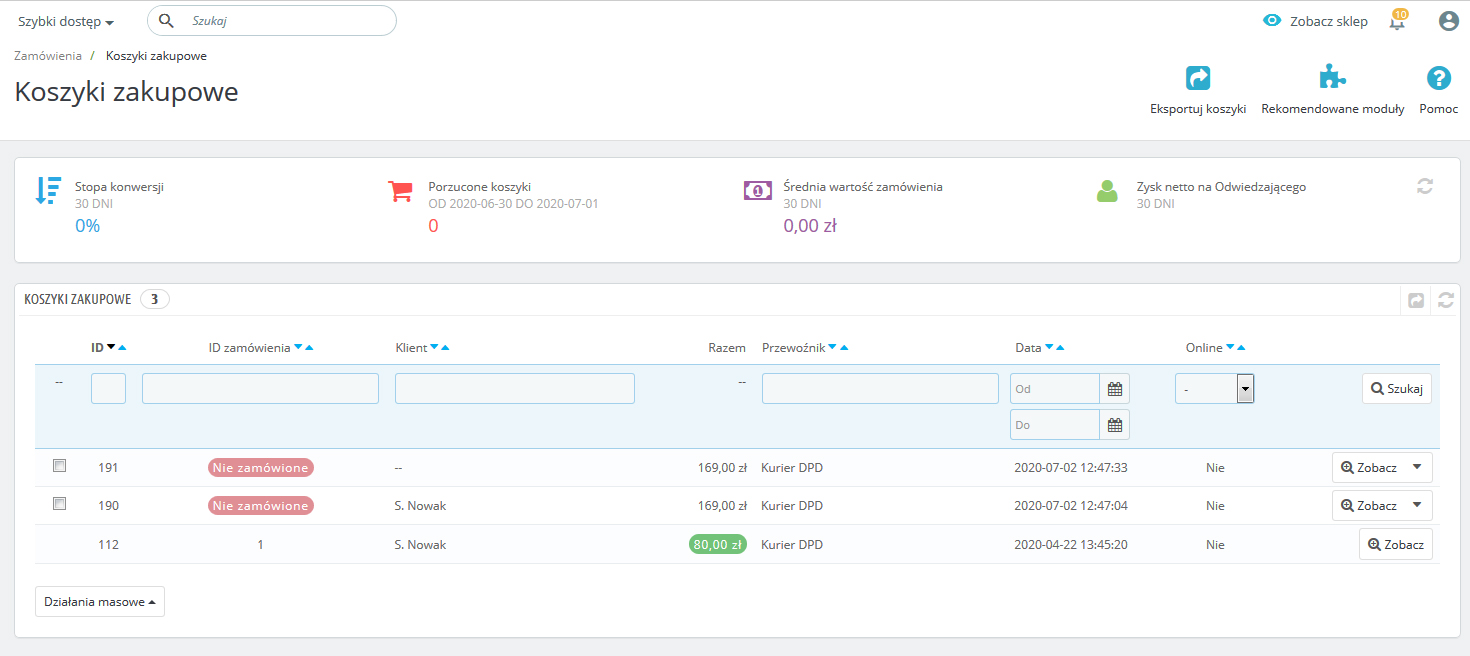
Task: Refresh the KPI statistics panel
Action: click(1425, 186)
